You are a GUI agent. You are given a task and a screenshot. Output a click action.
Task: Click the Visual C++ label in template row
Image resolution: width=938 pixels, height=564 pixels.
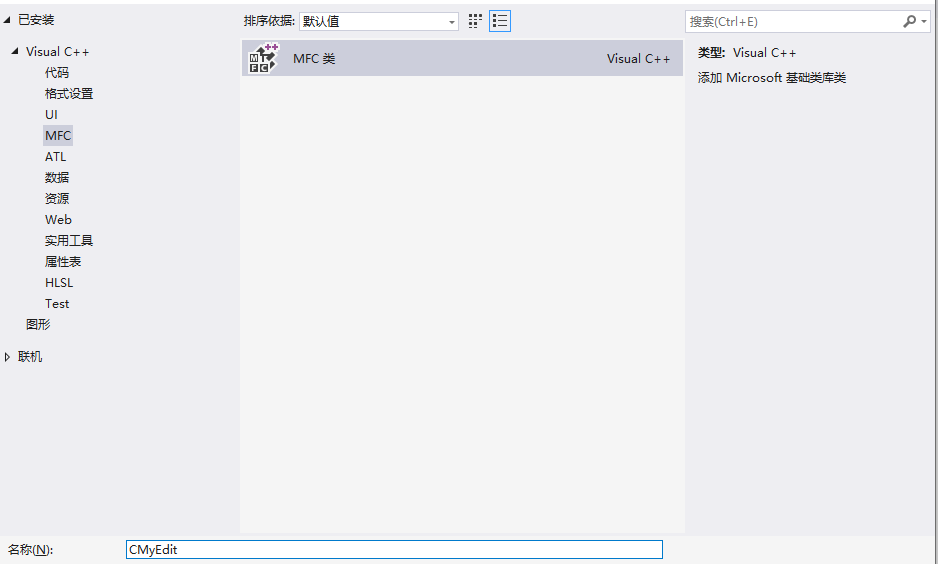[638, 59]
